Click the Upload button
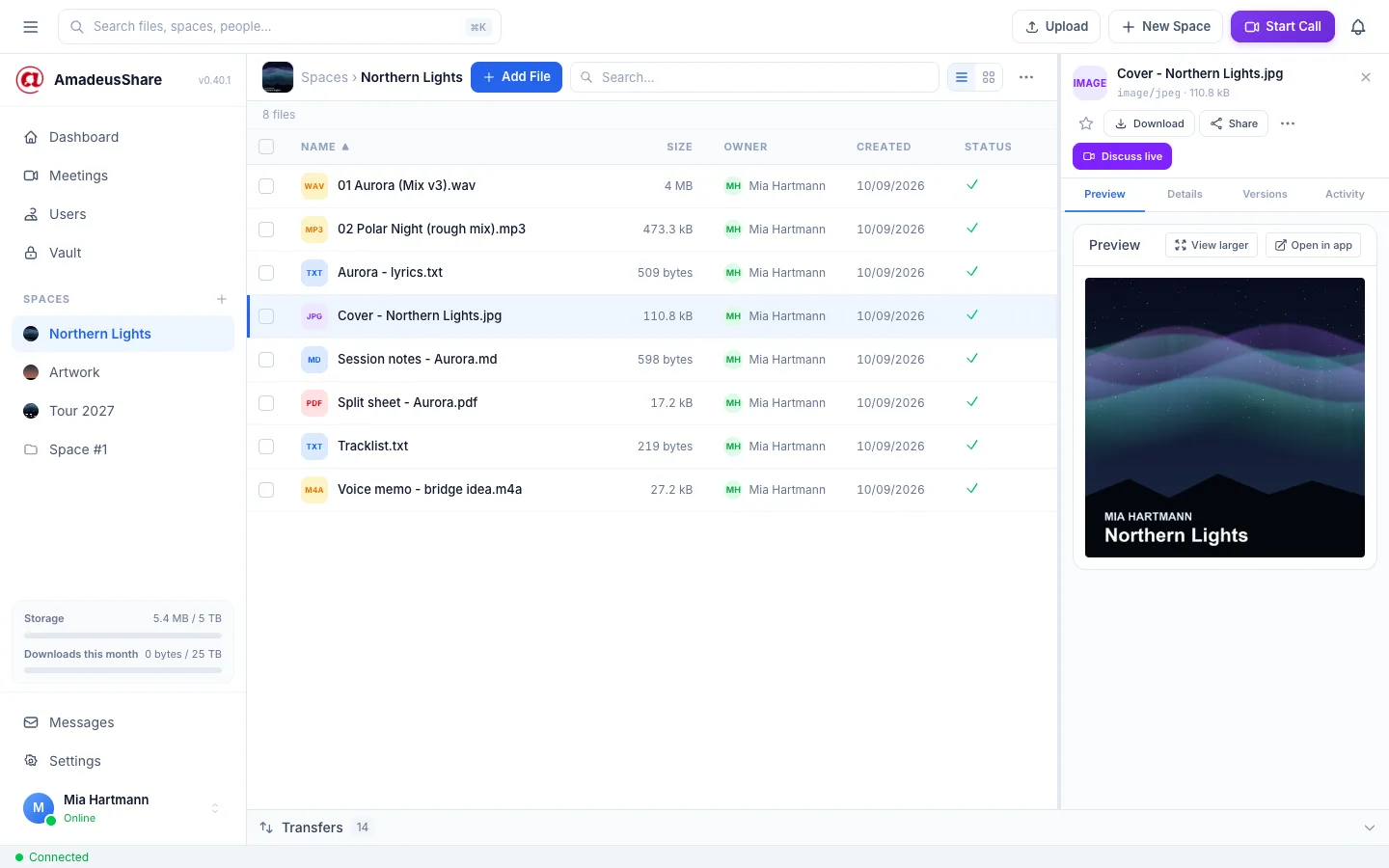 pos(1056,27)
